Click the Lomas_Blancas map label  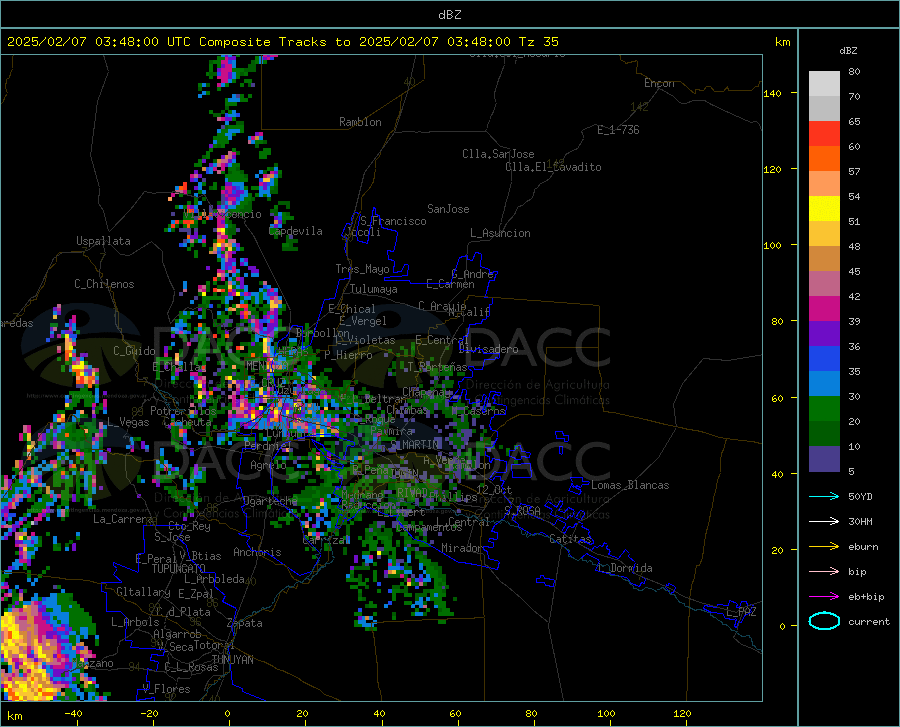630,485
